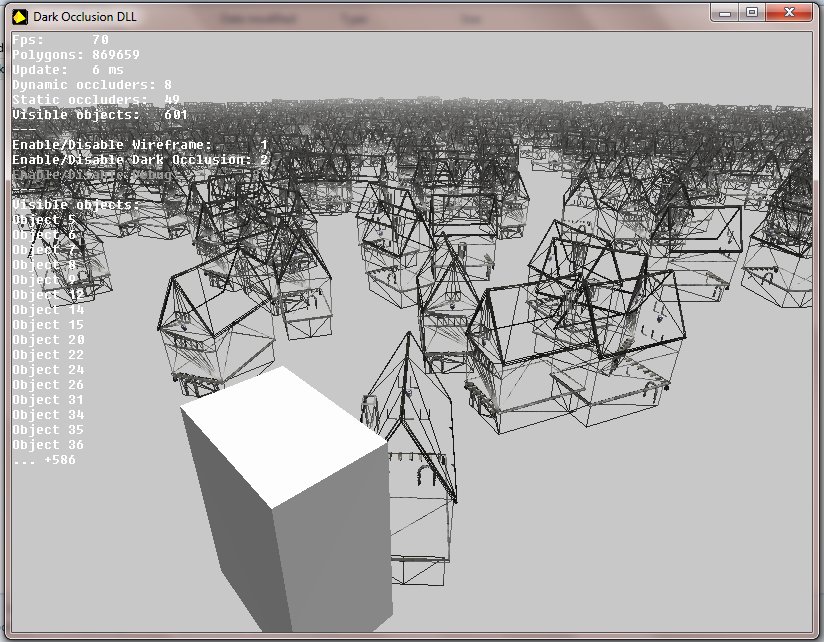824x642 pixels.
Task: Click the Static occluders stat line
Action: pyautogui.click(x=96, y=100)
